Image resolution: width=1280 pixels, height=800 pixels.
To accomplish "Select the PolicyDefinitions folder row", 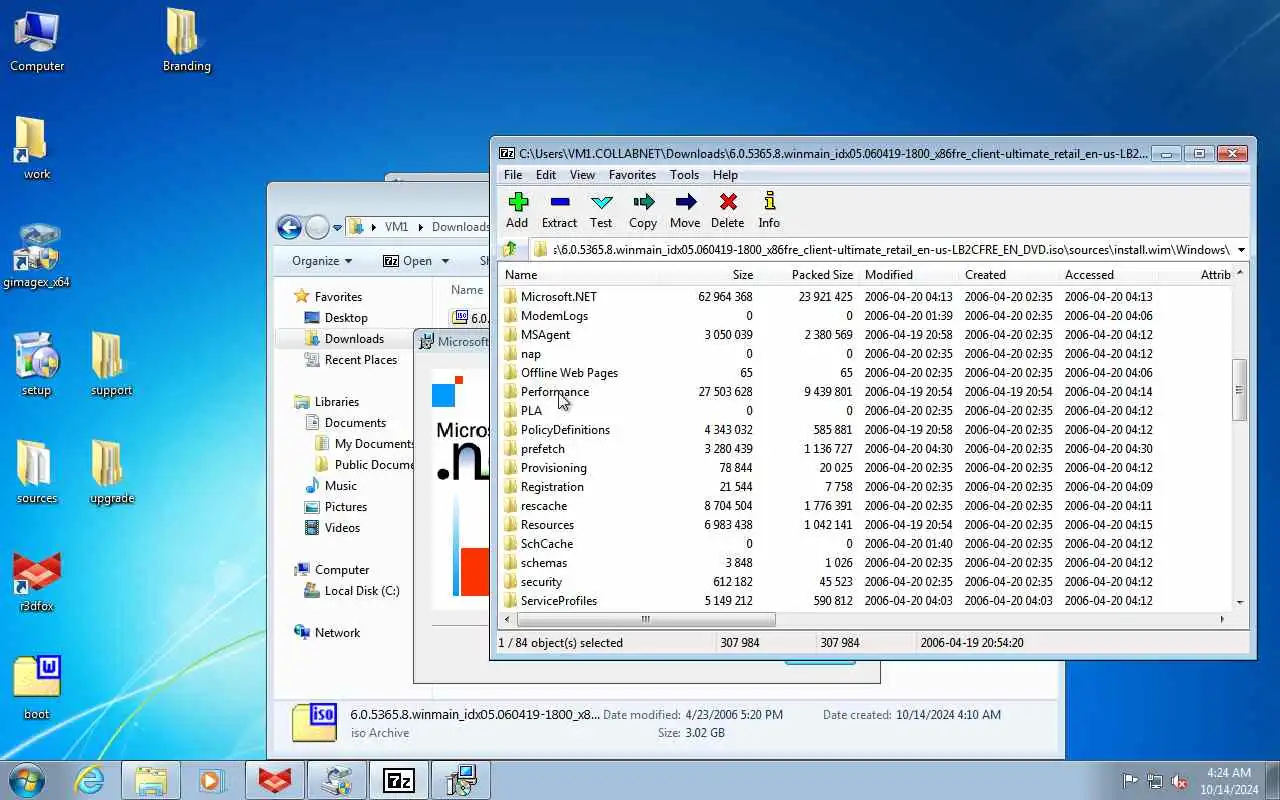I will point(866,429).
